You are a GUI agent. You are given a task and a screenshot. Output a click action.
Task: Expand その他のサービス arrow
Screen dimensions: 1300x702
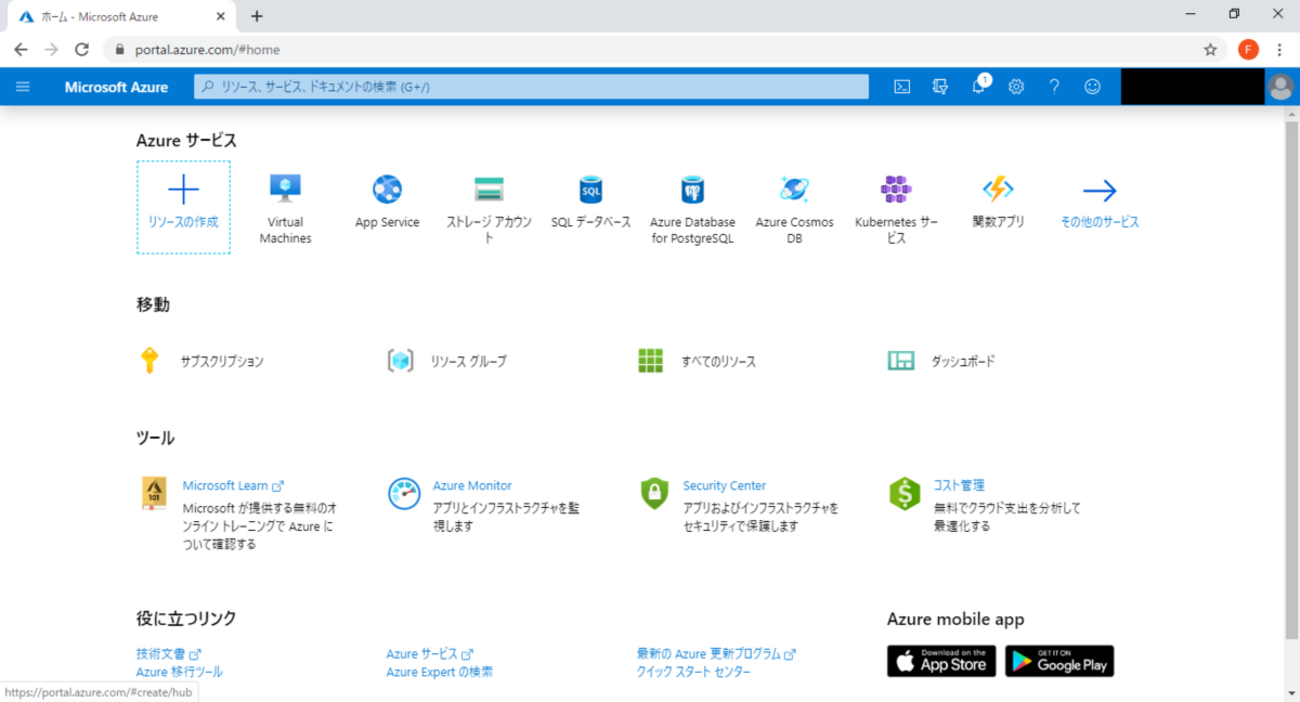click(1099, 191)
